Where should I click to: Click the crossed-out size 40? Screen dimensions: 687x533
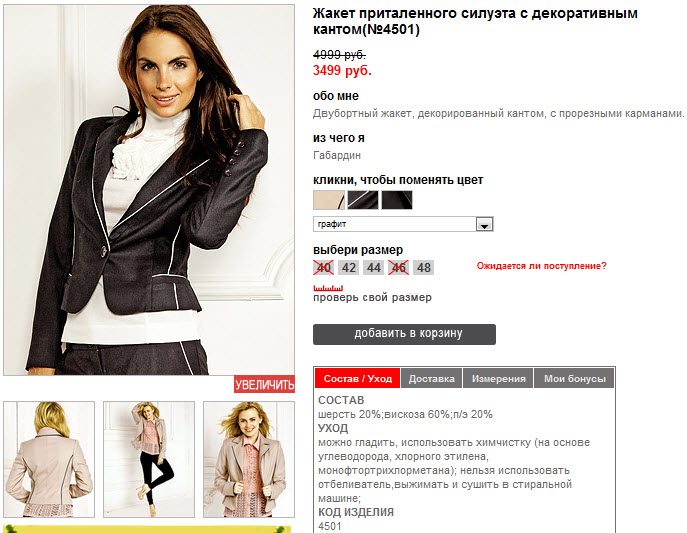324,268
